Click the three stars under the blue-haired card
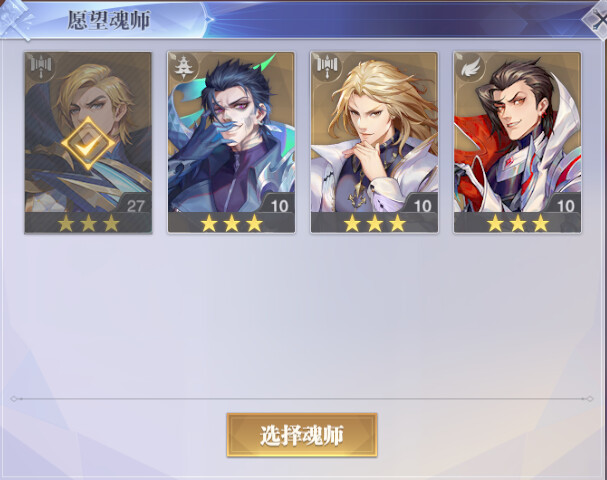Screen dimensions: 607x480 pyautogui.click(x=231, y=223)
